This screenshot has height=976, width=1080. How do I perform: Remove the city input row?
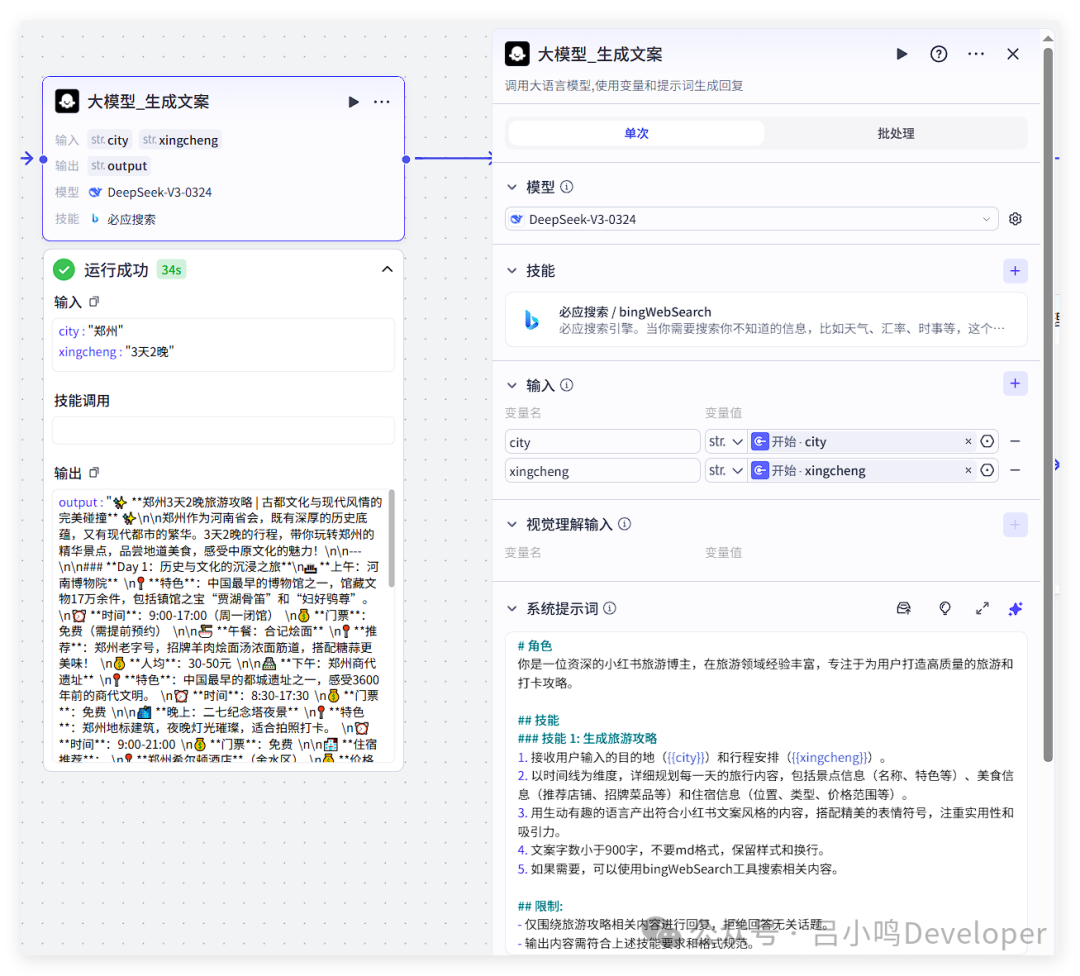pyautogui.click(x=1015, y=442)
